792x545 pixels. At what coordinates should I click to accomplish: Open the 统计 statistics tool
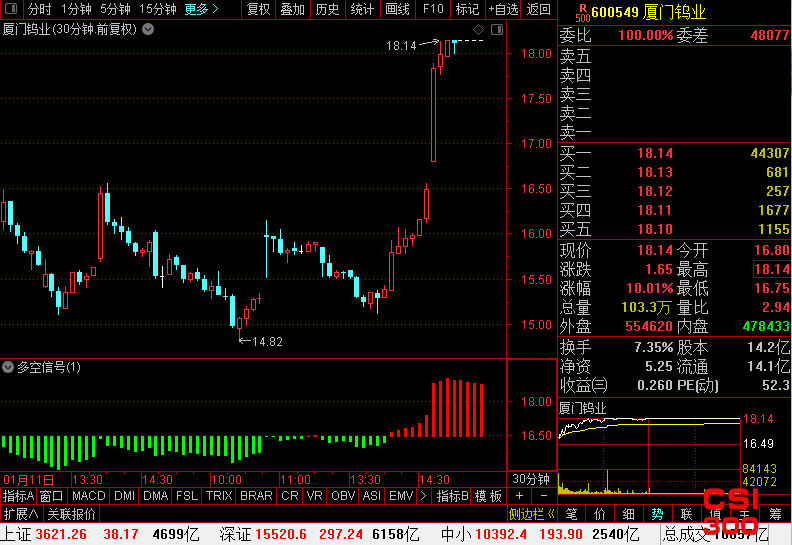362,9
